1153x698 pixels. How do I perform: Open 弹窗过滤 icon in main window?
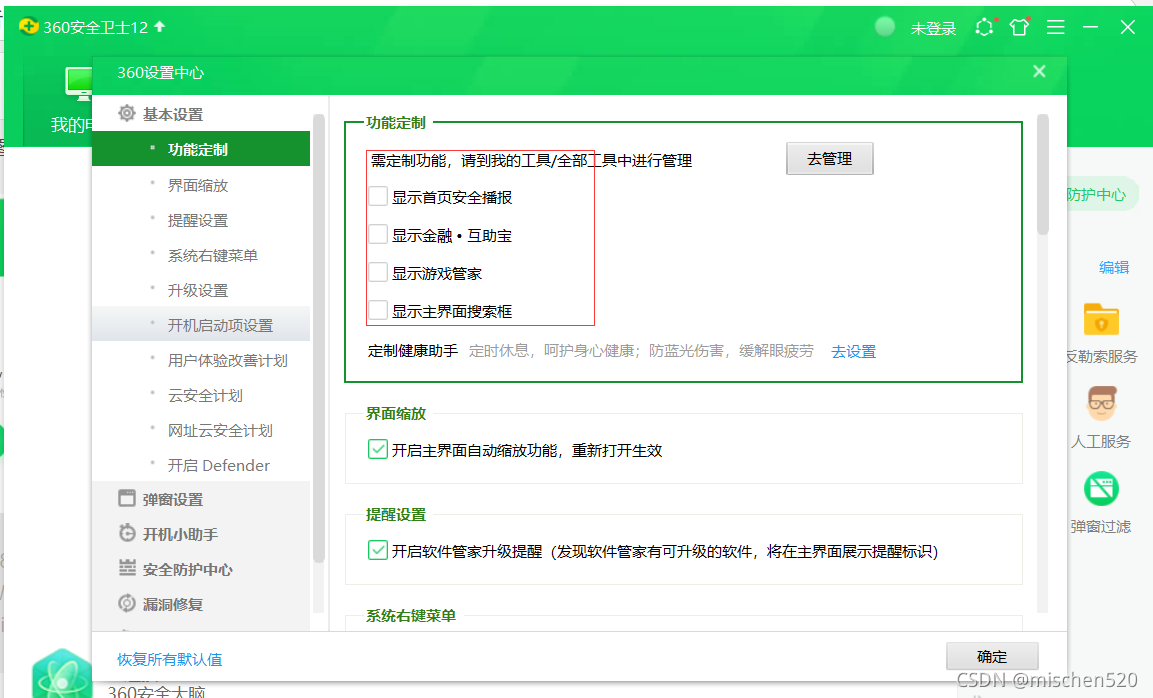click(1101, 489)
